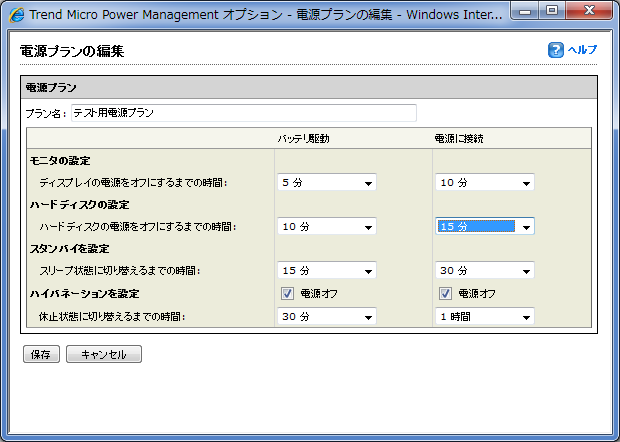Screen dimensions: 620x442
Task: Click the 保存 button
Action: tap(41, 354)
